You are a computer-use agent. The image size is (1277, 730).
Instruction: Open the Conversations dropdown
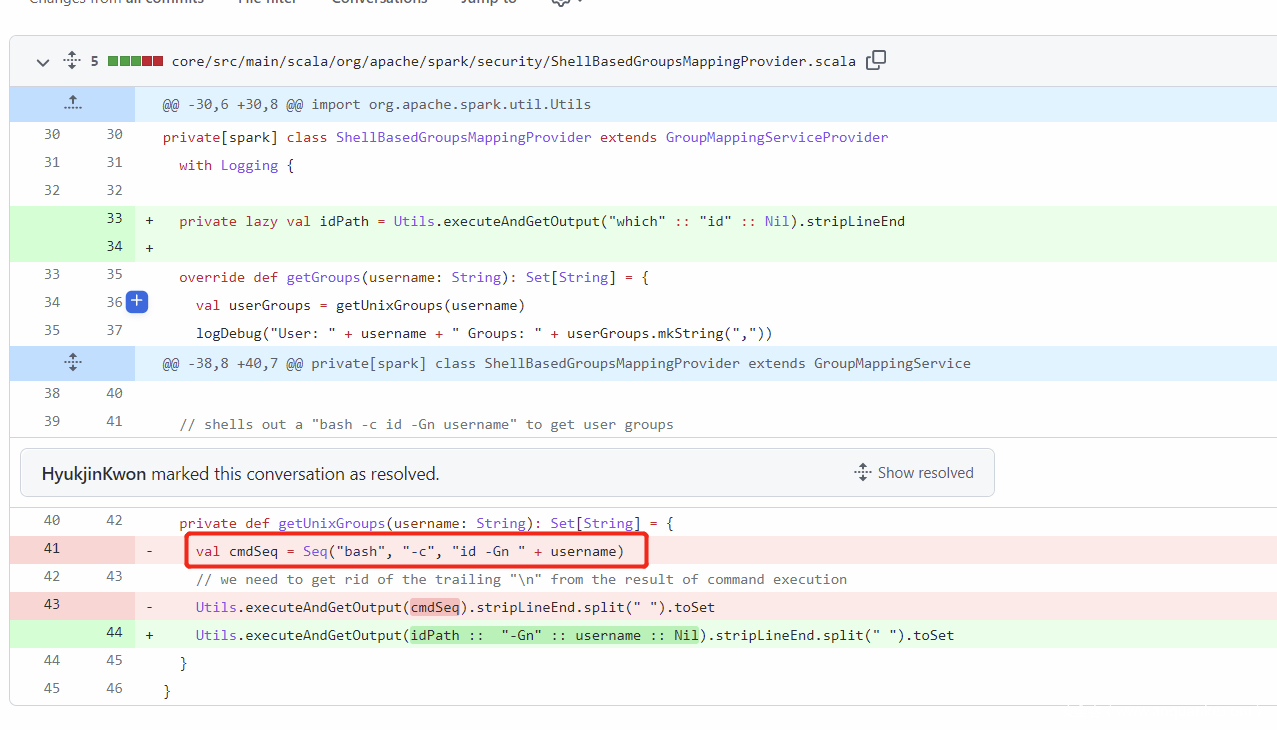tap(380, 2)
